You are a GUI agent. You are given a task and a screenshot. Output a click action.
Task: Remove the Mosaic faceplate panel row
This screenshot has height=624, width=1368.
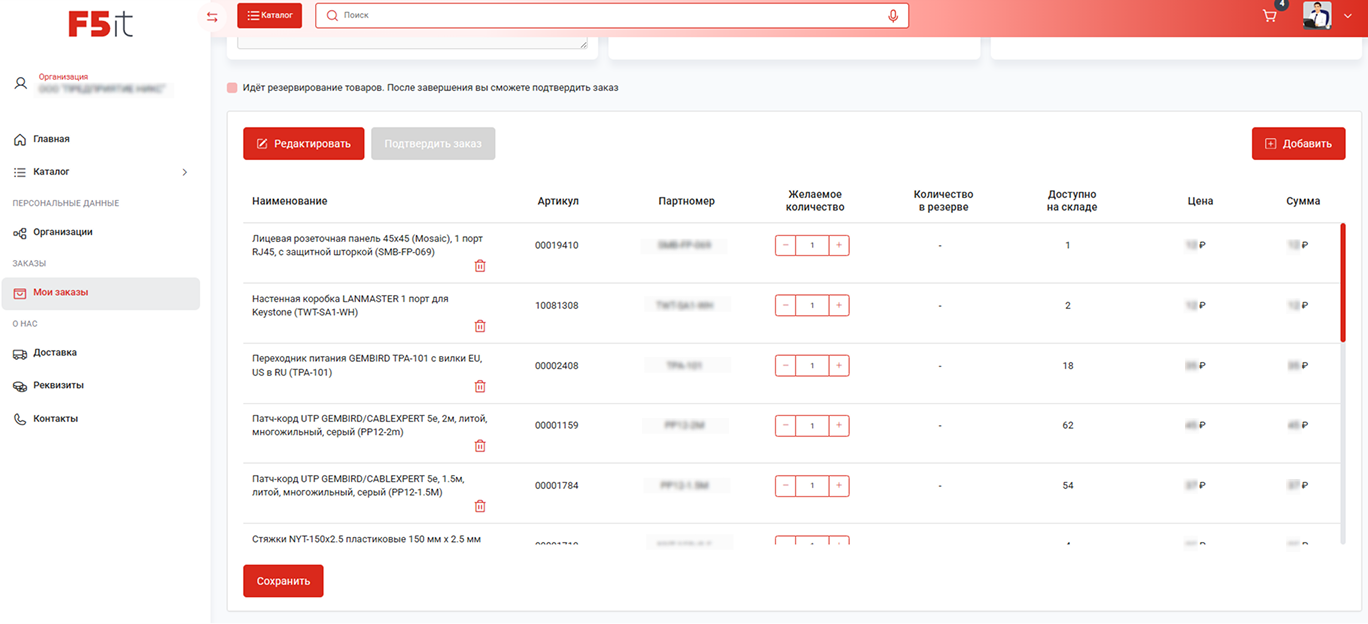click(x=480, y=266)
